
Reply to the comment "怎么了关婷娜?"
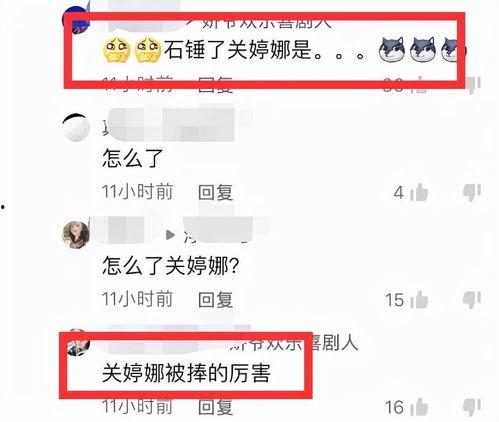coord(215,300)
